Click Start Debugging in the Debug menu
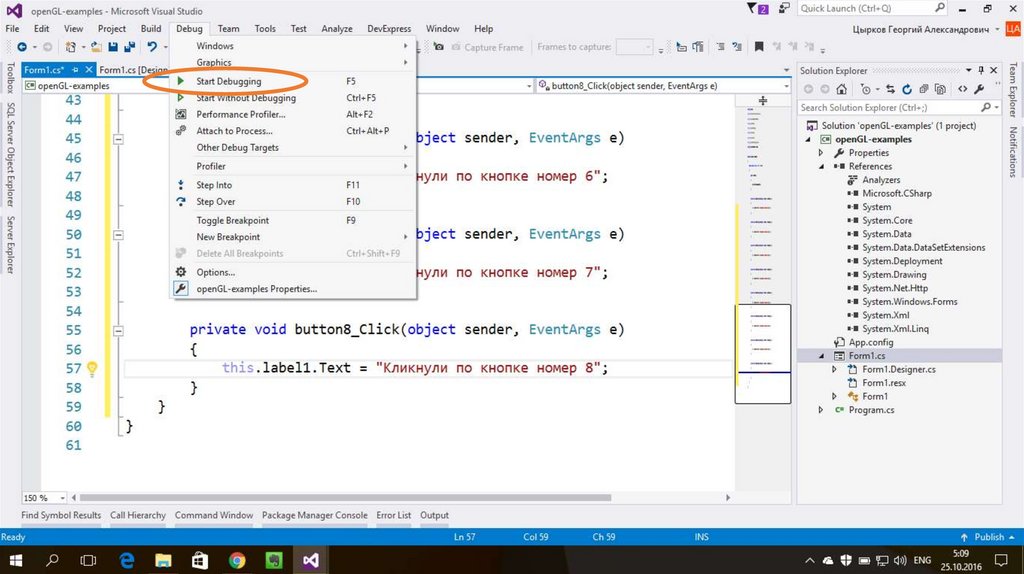Image resolution: width=1024 pixels, height=574 pixels. click(228, 81)
